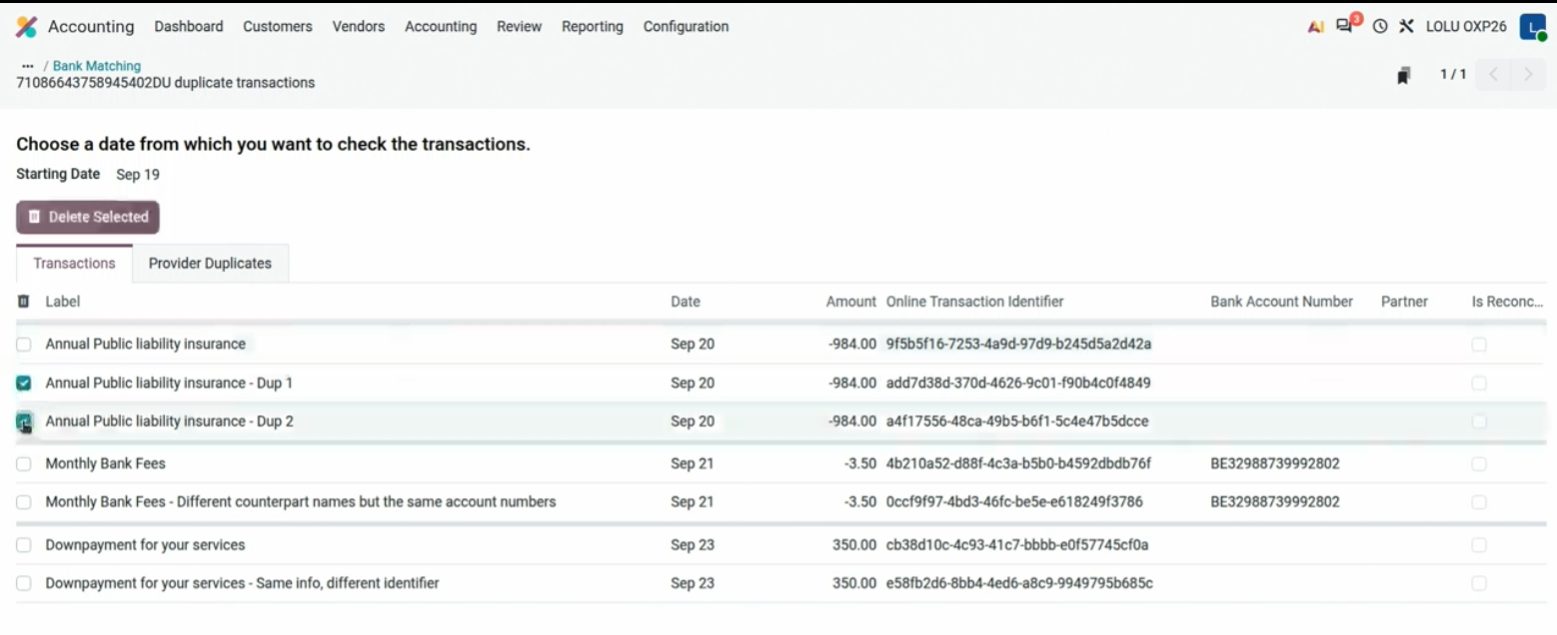Open the Customers menu
This screenshot has width=1557, height=635.
(x=277, y=27)
